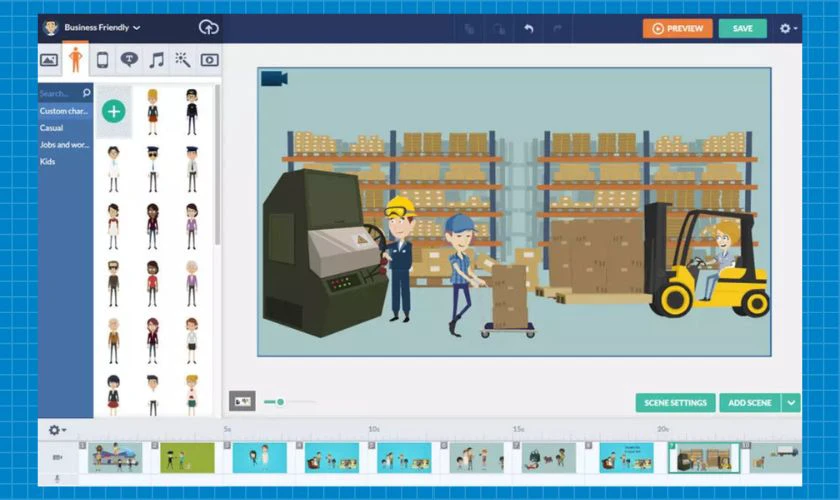Select the Jobs and work category
Image resolution: width=840 pixels, height=500 pixels.
65,145
